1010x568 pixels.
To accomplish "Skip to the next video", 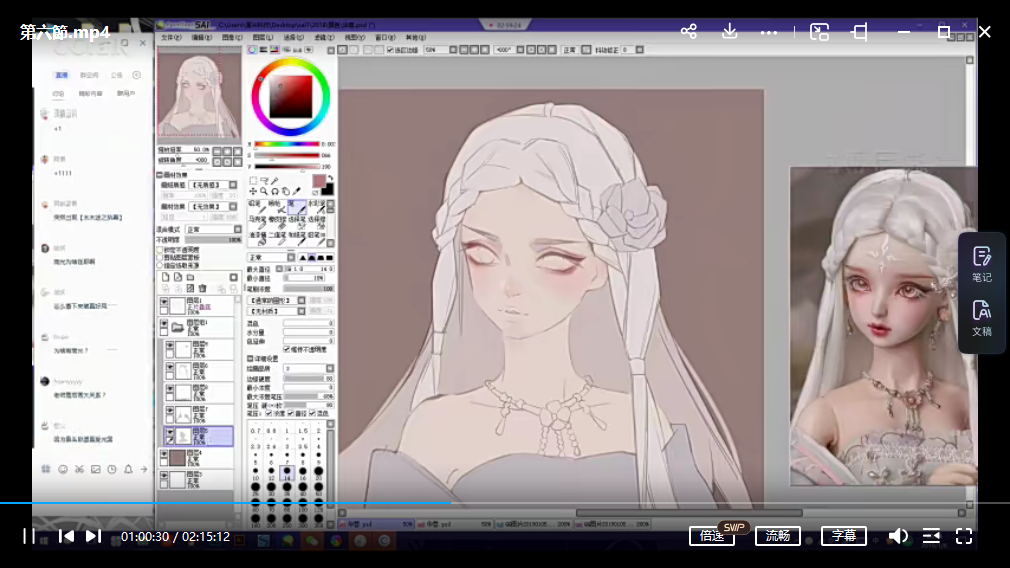I will (93, 536).
